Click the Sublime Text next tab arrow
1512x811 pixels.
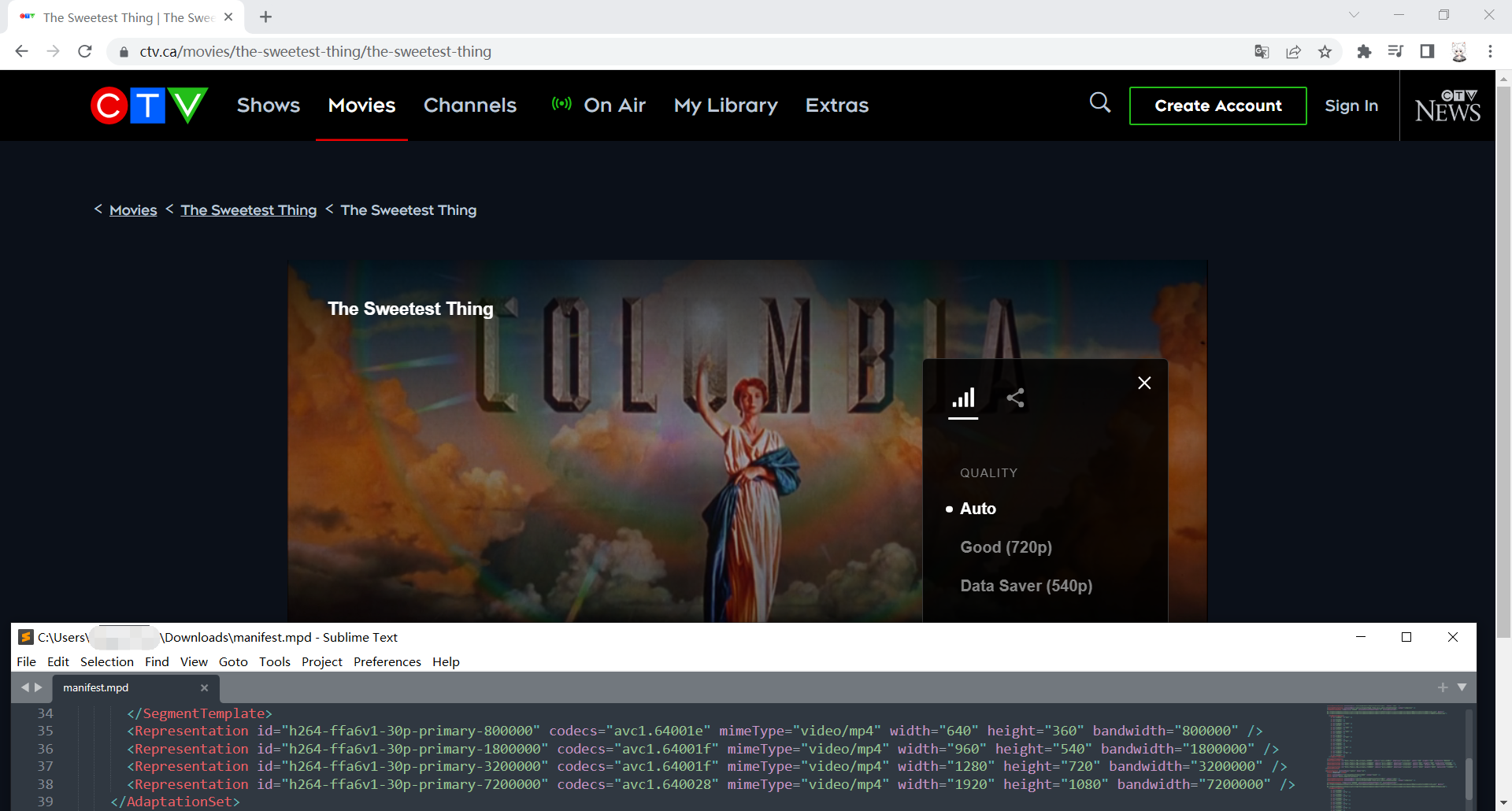(38, 687)
